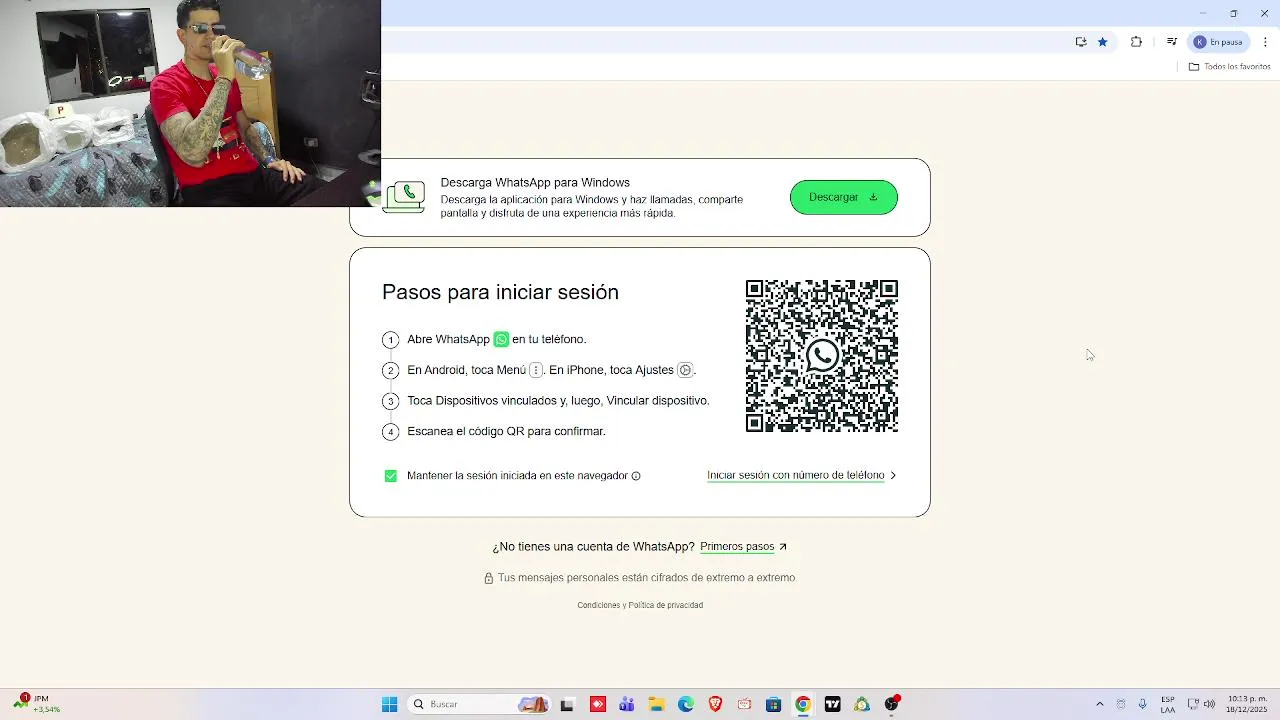
Task: Click '¿No tienes una cuenta de WhatsApp?' text
Action: (593, 547)
